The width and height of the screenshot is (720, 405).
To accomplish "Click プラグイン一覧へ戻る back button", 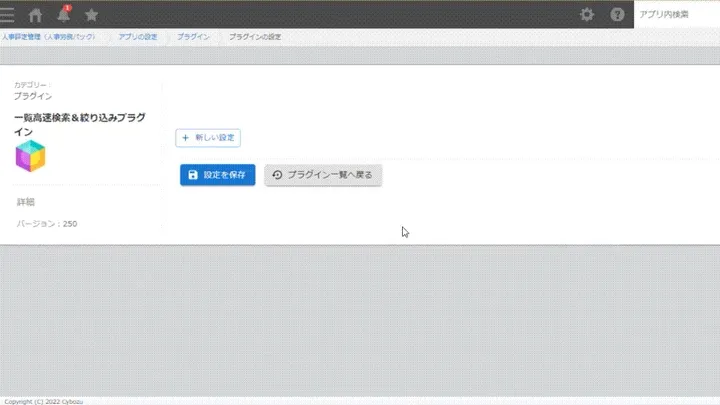I will [x=323, y=175].
